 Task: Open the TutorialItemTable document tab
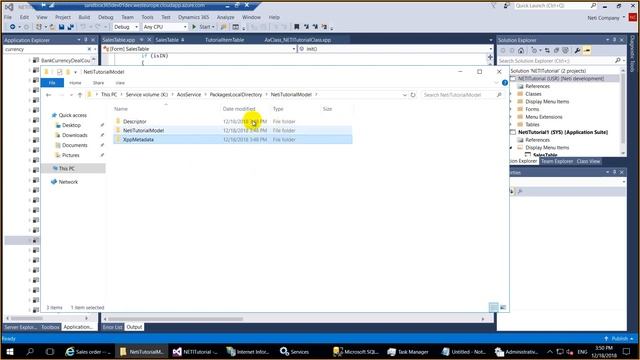224,40
